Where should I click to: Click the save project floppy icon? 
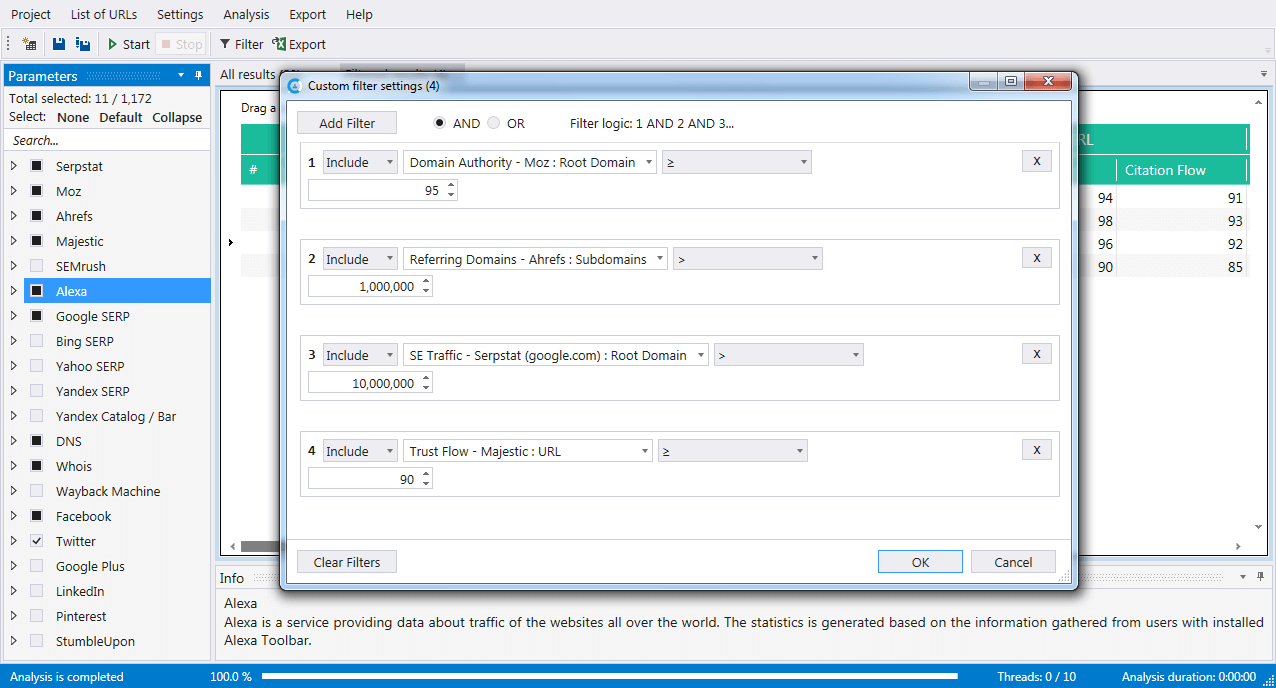(x=59, y=44)
